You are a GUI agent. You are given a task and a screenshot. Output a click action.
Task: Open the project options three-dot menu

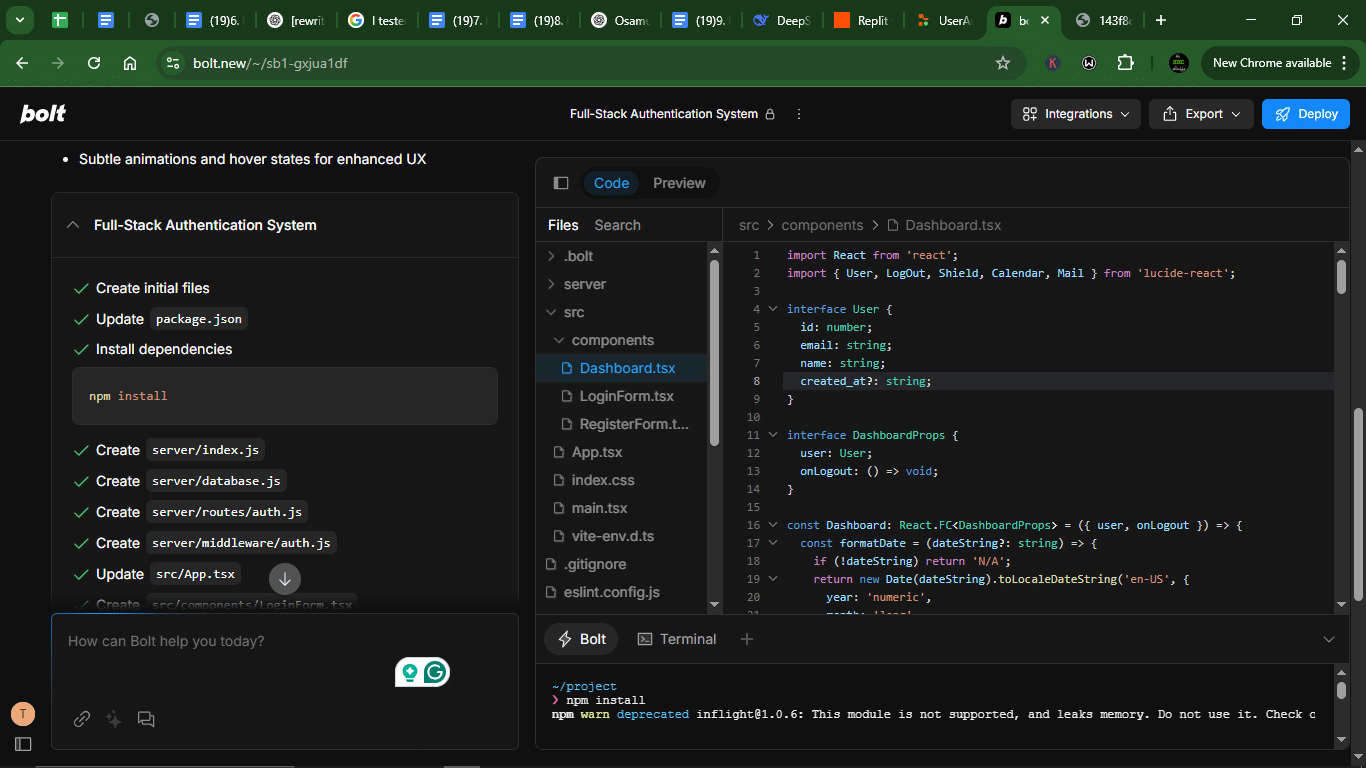(x=798, y=114)
